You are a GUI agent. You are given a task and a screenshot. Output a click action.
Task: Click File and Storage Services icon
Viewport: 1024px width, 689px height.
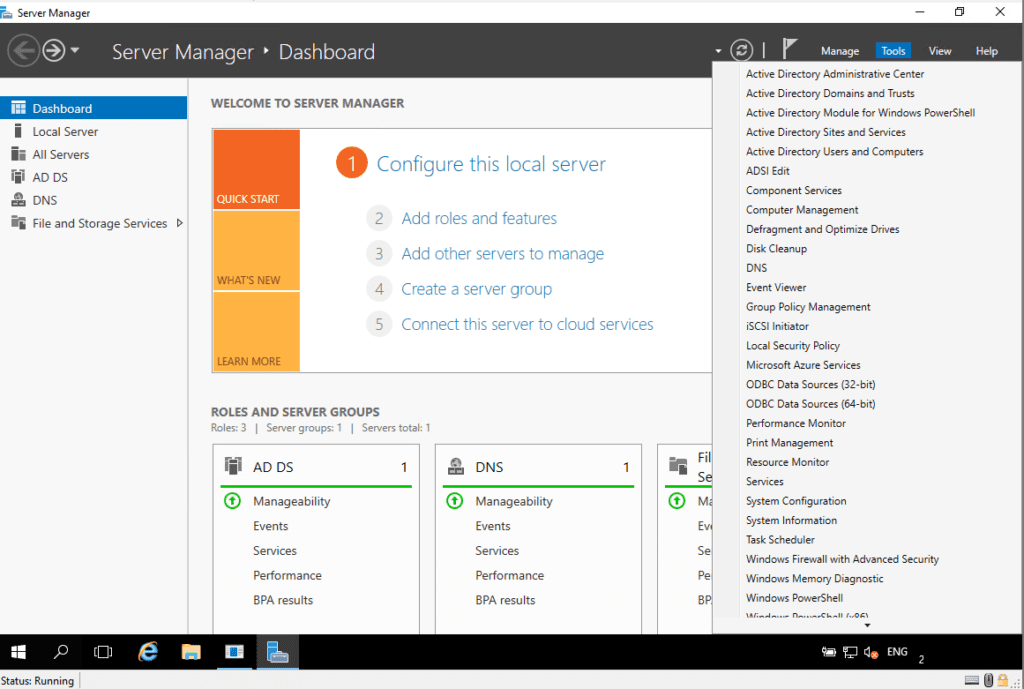pos(18,223)
